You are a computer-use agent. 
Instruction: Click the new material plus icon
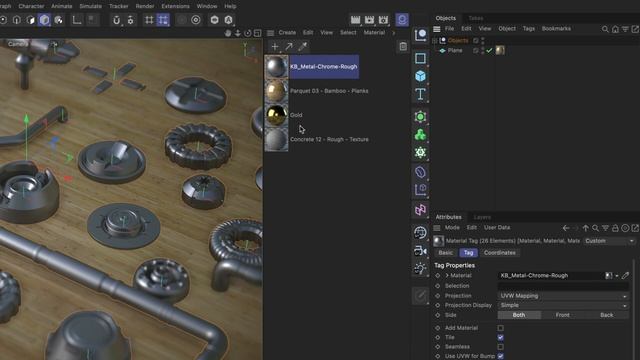[275, 47]
